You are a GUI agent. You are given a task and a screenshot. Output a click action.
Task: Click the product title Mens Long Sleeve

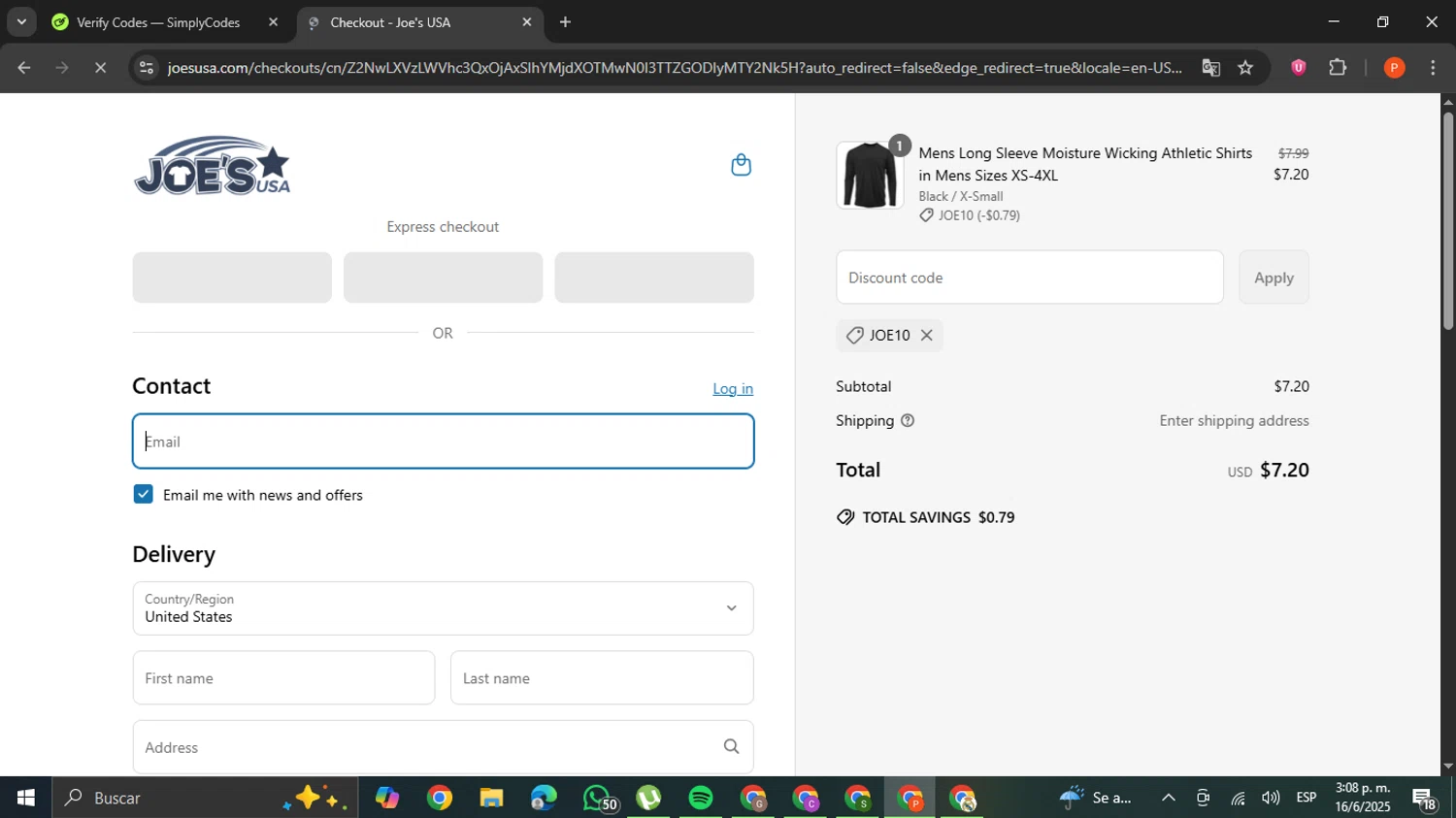point(1085,164)
